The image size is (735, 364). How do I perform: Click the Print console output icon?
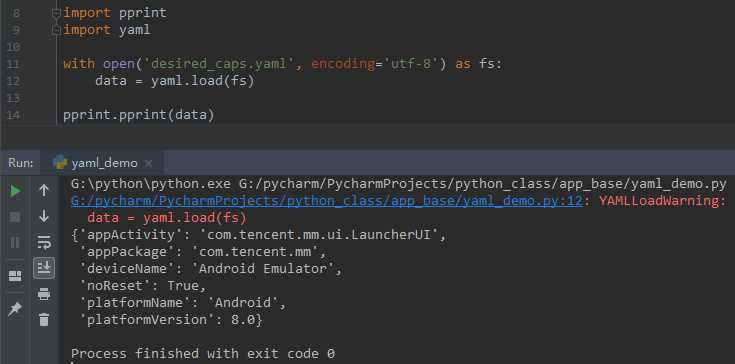(x=44, y=294)
